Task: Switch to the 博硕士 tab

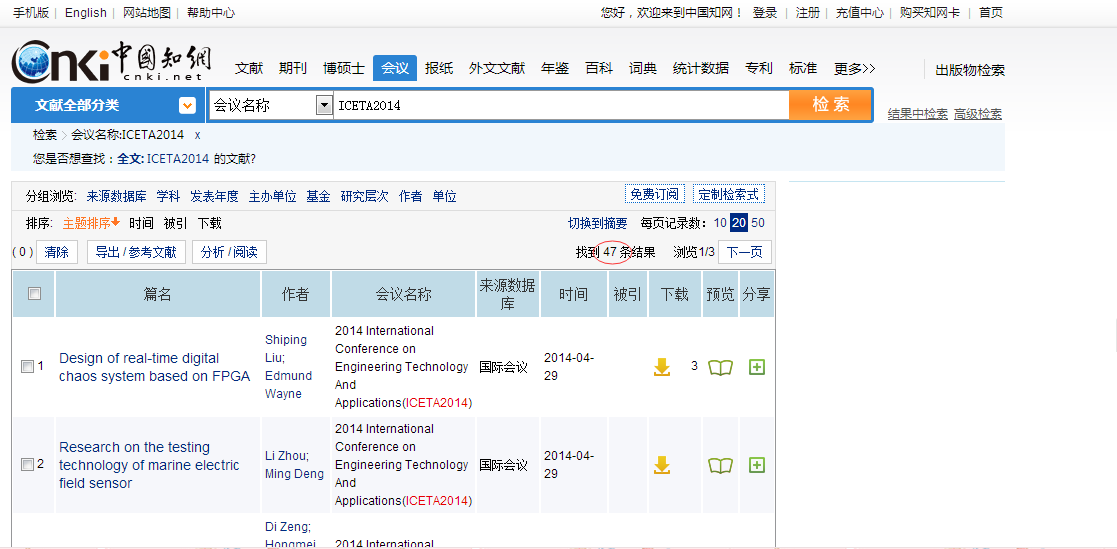Action: coord(343,68)
